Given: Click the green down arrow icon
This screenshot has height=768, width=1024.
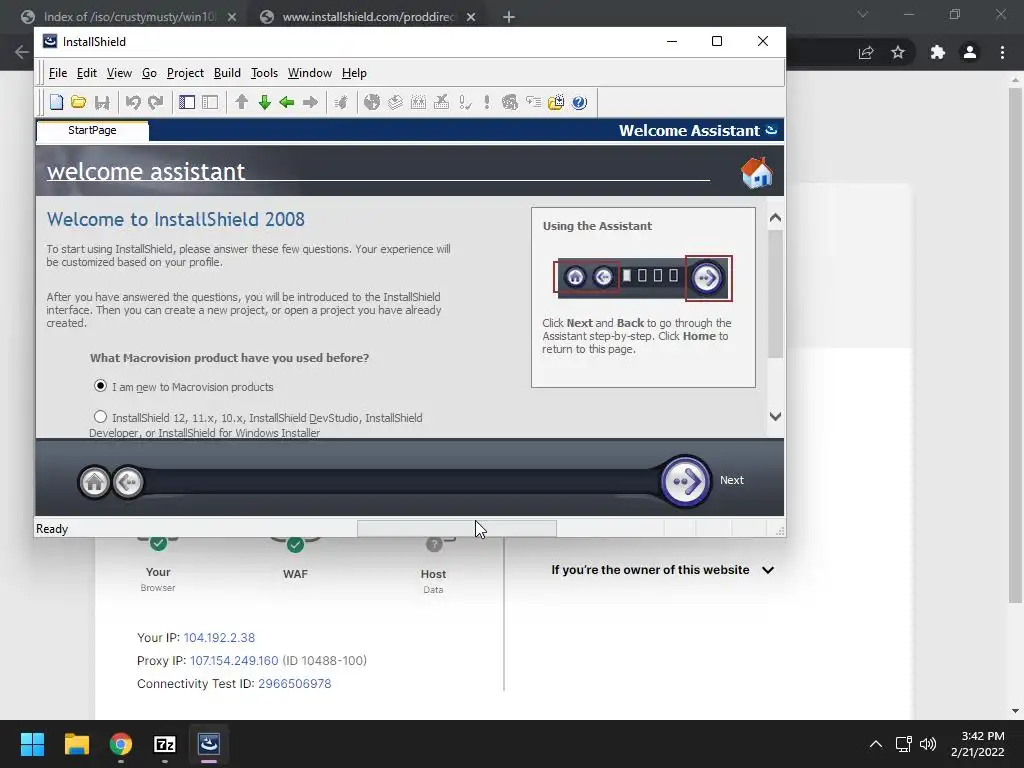Looking at the screenshot, I should coord(264,103).
